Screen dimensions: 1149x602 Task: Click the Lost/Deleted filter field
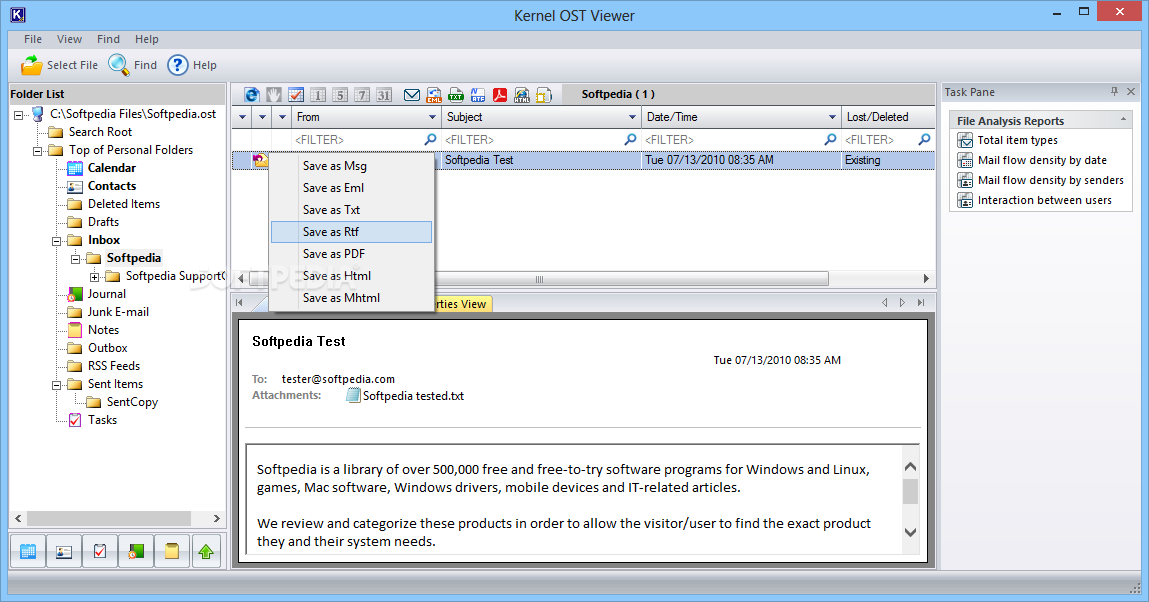[887, 140]
